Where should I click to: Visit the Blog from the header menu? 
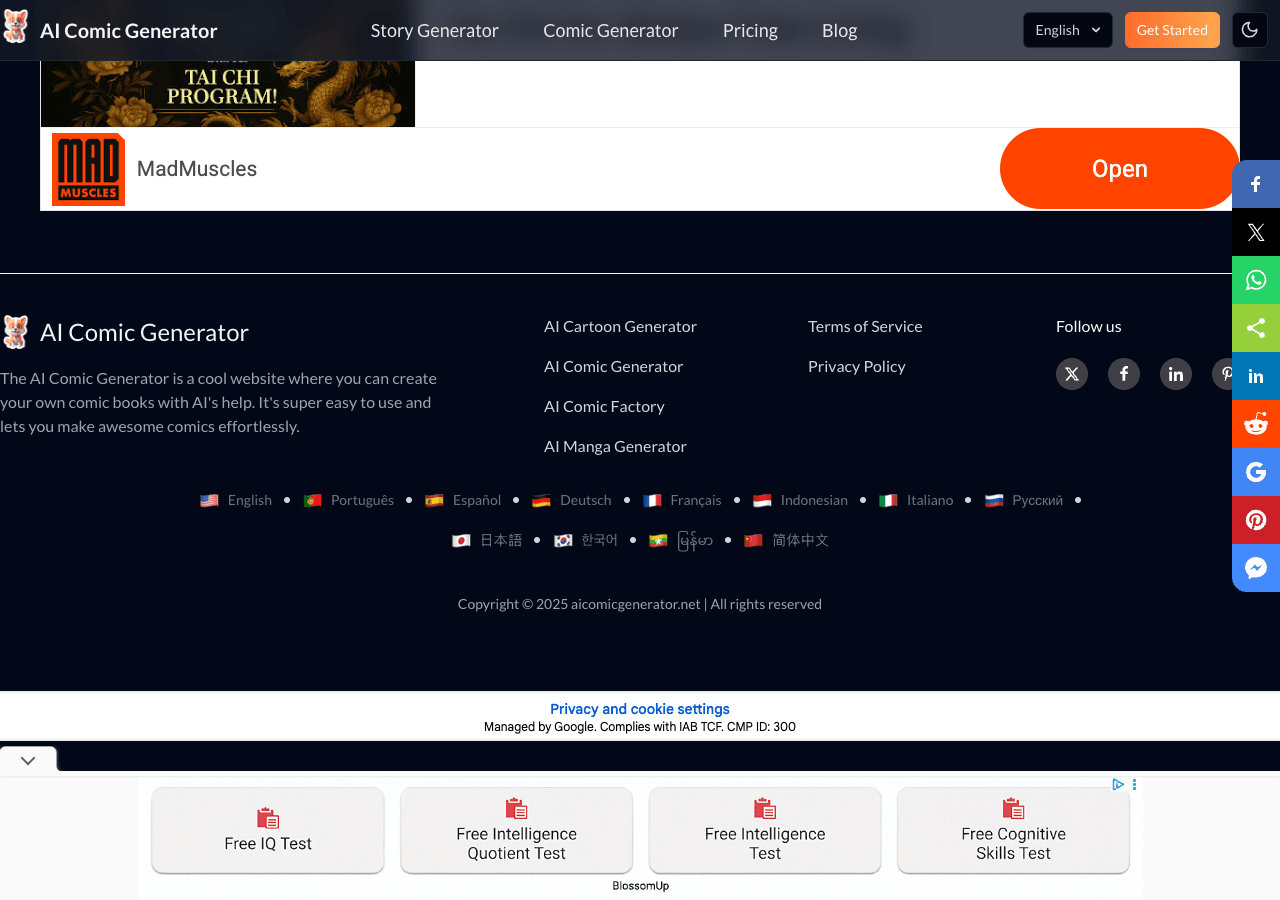pyautogui.click(x=839, y=30)
